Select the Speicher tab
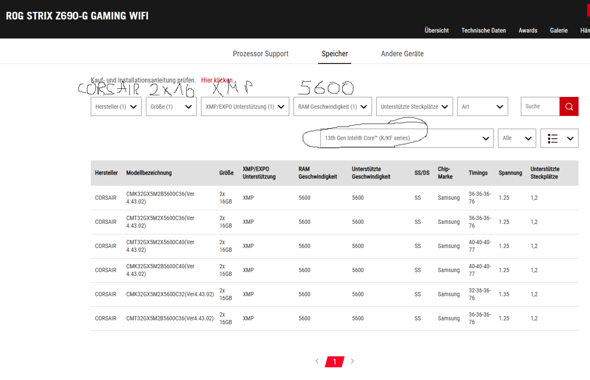This screenshot has height=380, width=590. coord(335,54)
